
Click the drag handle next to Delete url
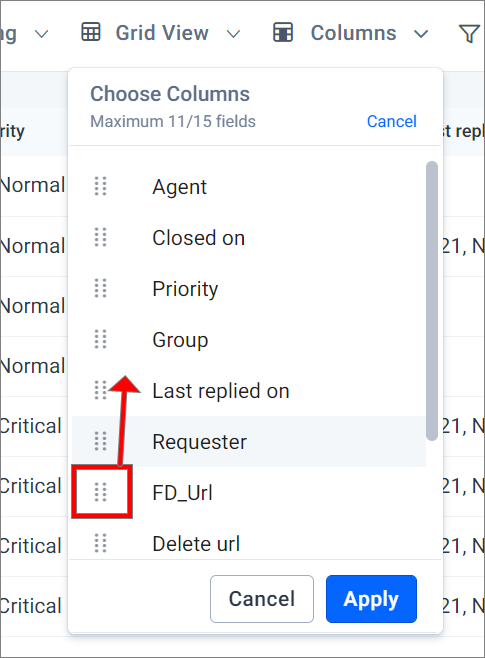click(x=100, y=543)
